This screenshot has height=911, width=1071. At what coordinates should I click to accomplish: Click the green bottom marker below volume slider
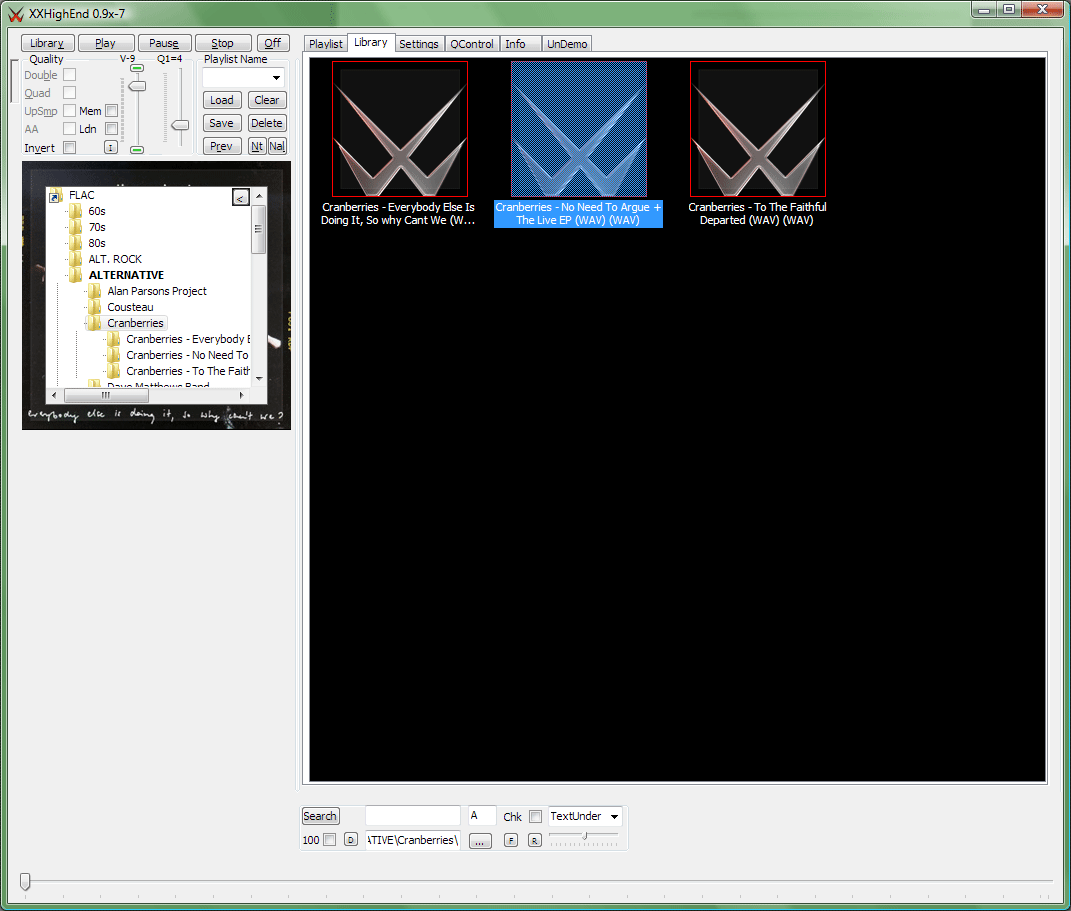pyautogui.click(x=137, y=150)
